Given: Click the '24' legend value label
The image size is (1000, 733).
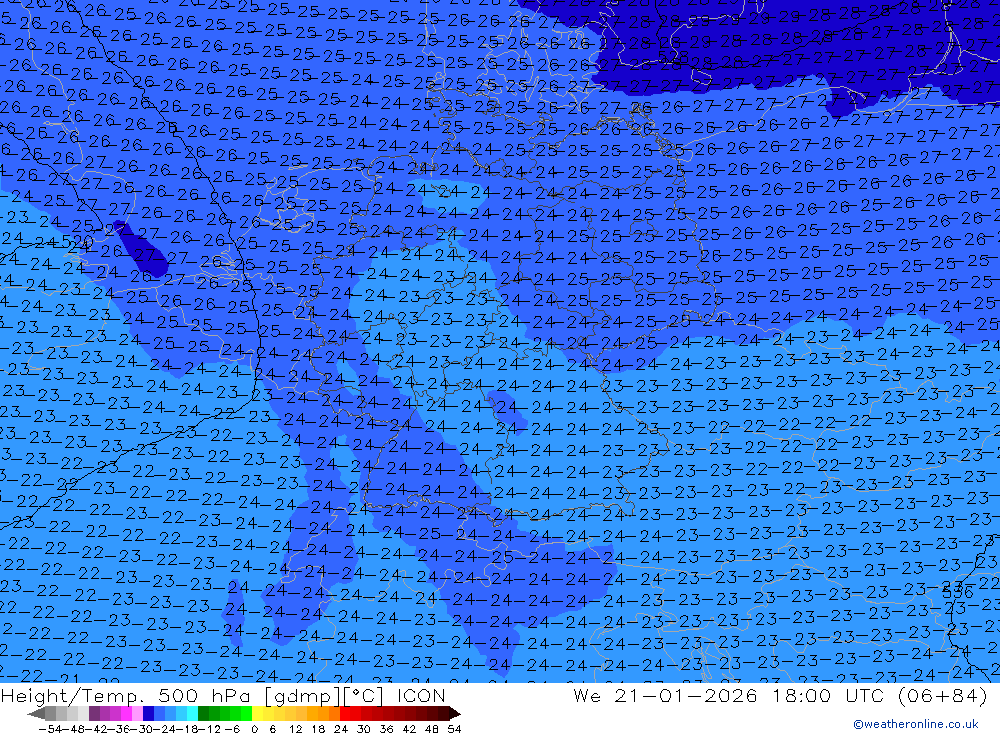Looking at the screenshot, I should click(341, 729).
